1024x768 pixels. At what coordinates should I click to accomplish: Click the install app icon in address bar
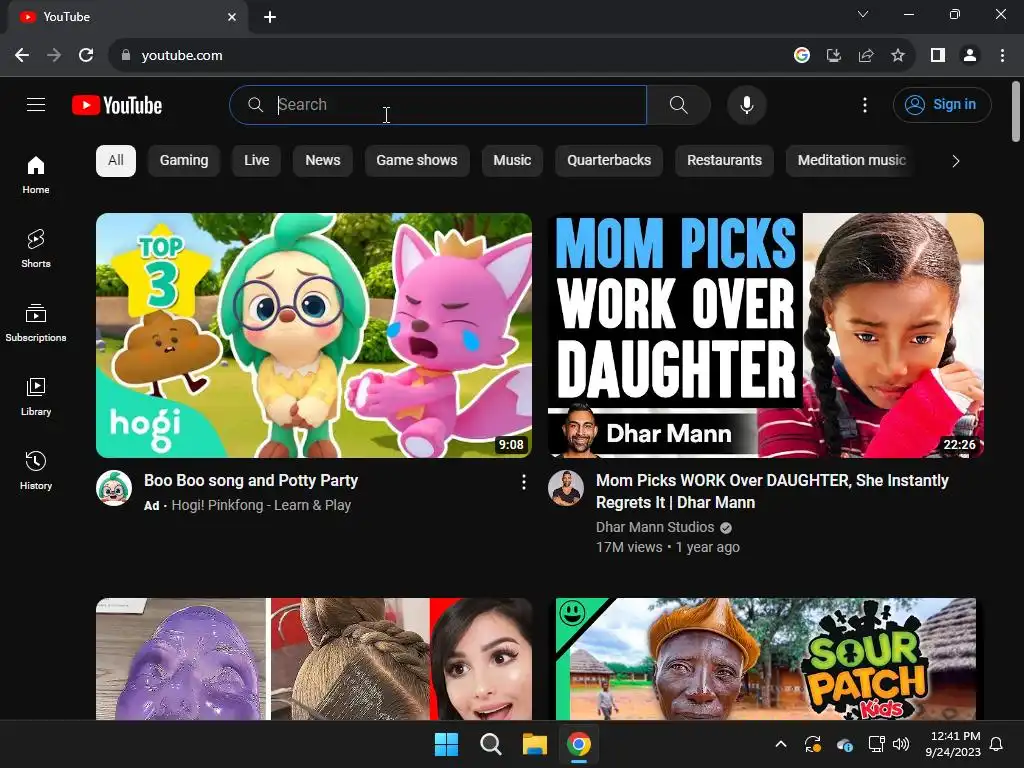point(833,56)
